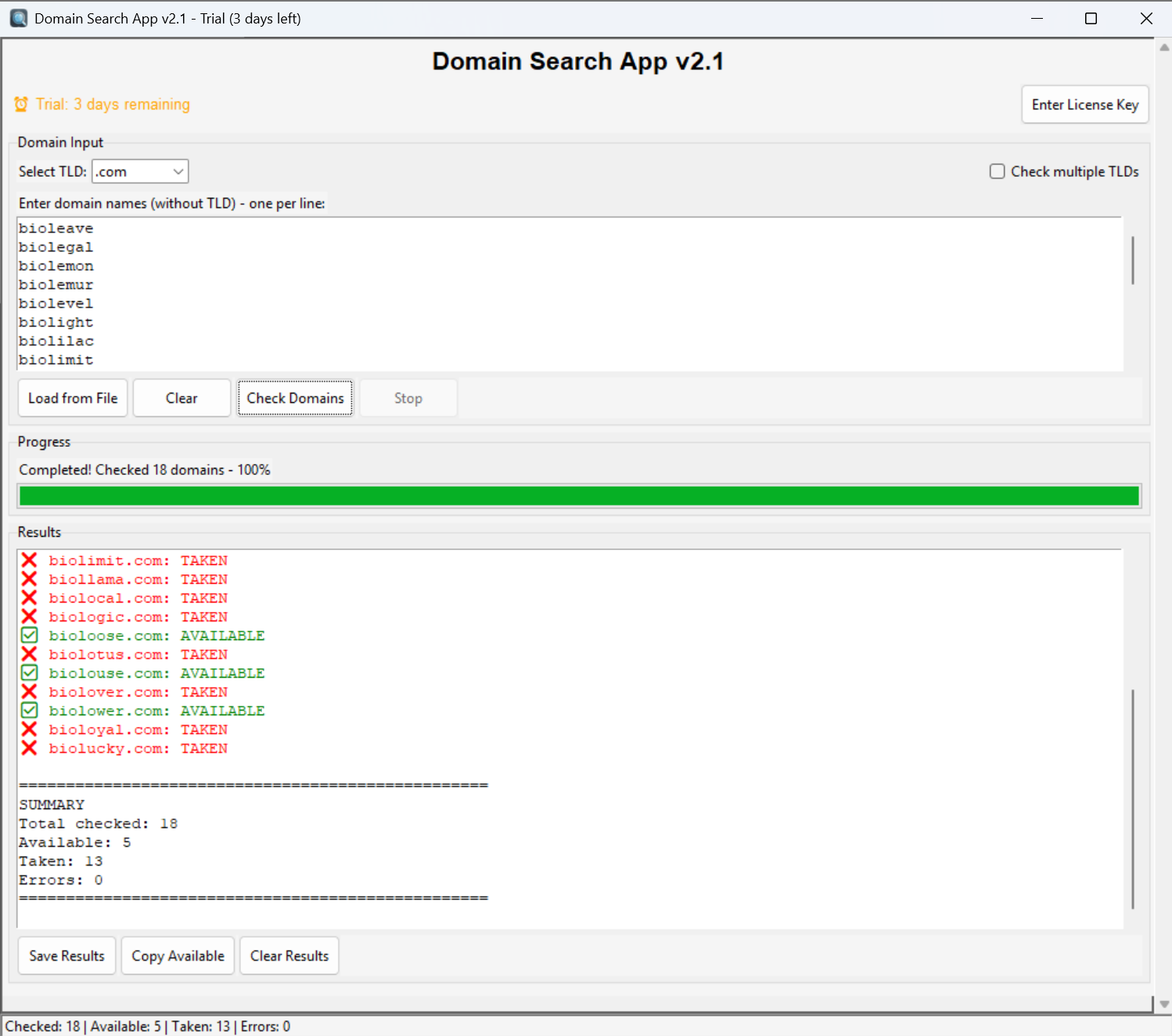Click the 'Taken: 13' summary line
Image resolution: width=1172 pixels, height=1036 pixels.
pyautogui.click(x=61, y=862)
